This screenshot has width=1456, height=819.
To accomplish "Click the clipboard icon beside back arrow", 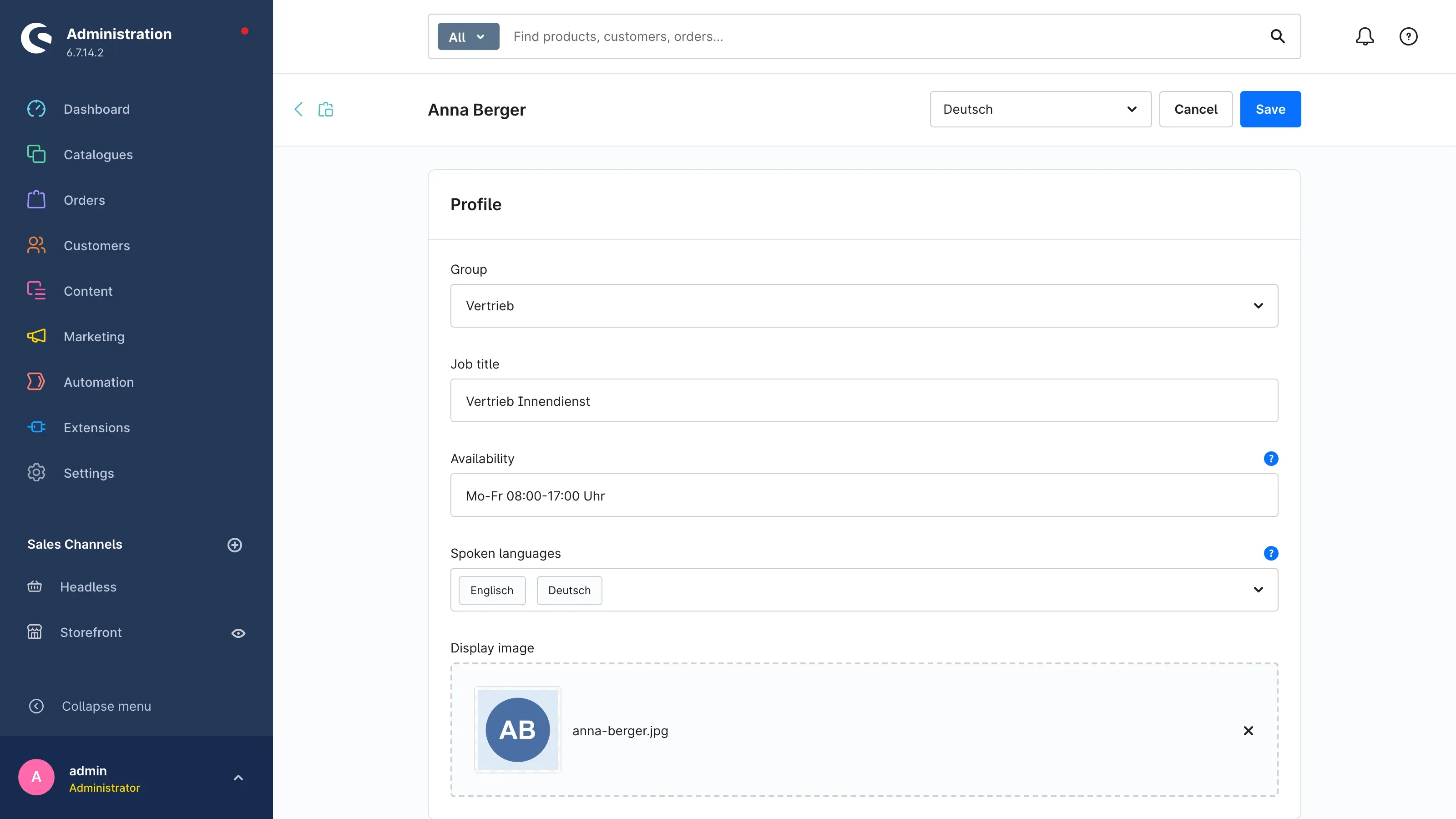I will (x=326, y=109).
